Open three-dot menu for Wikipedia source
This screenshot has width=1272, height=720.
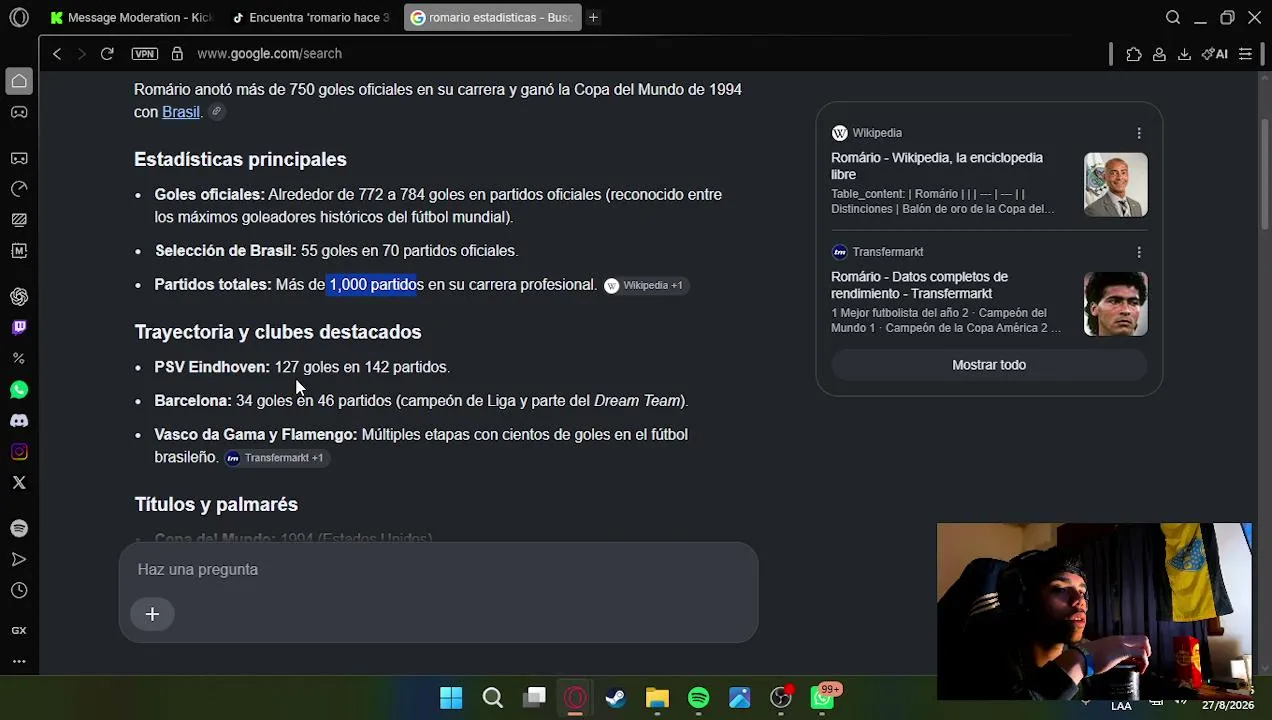click(x=1139, y=133)
